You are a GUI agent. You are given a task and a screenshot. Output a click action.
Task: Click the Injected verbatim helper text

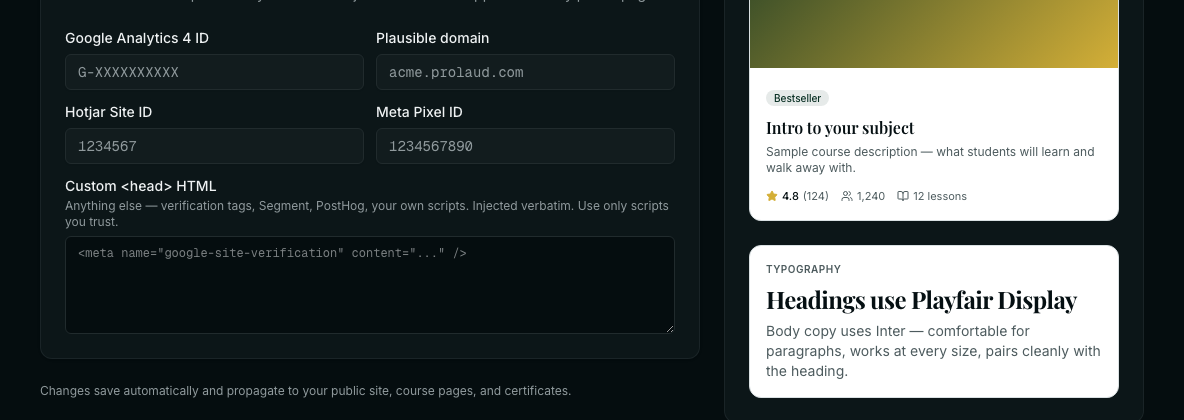[367, 214]
